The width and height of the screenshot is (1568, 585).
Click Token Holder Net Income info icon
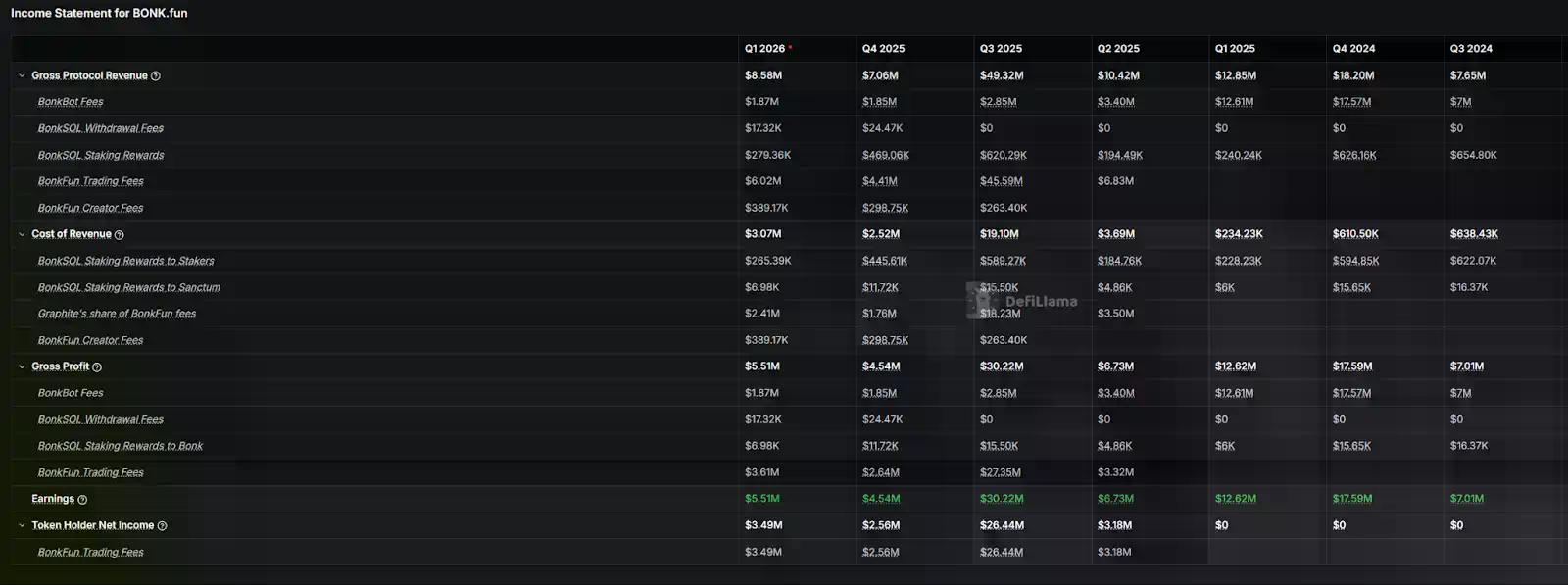(163, 526)
